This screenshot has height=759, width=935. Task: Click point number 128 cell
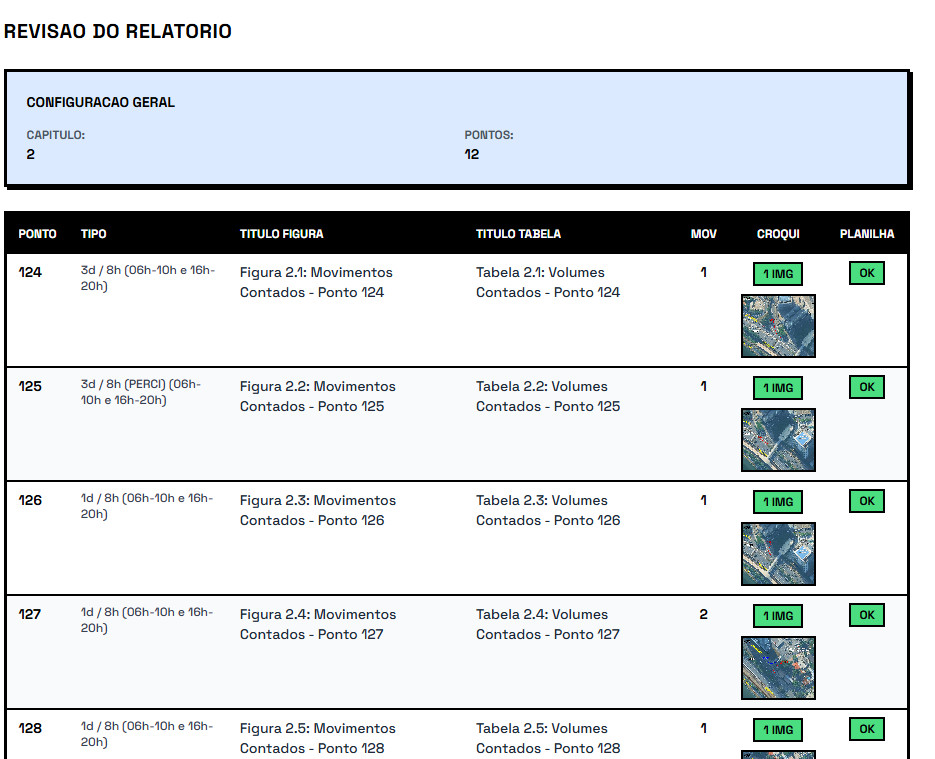[30, 728]
